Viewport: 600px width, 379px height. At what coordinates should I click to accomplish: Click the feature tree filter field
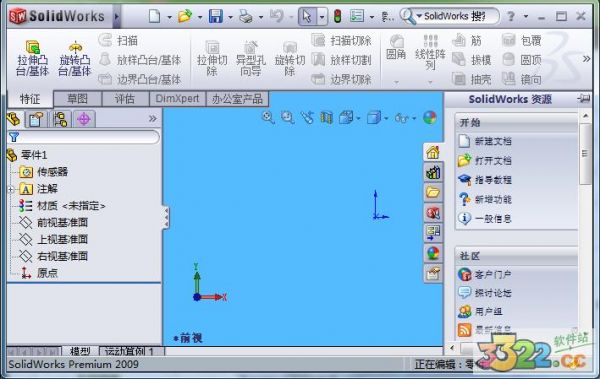coord(83,137)
